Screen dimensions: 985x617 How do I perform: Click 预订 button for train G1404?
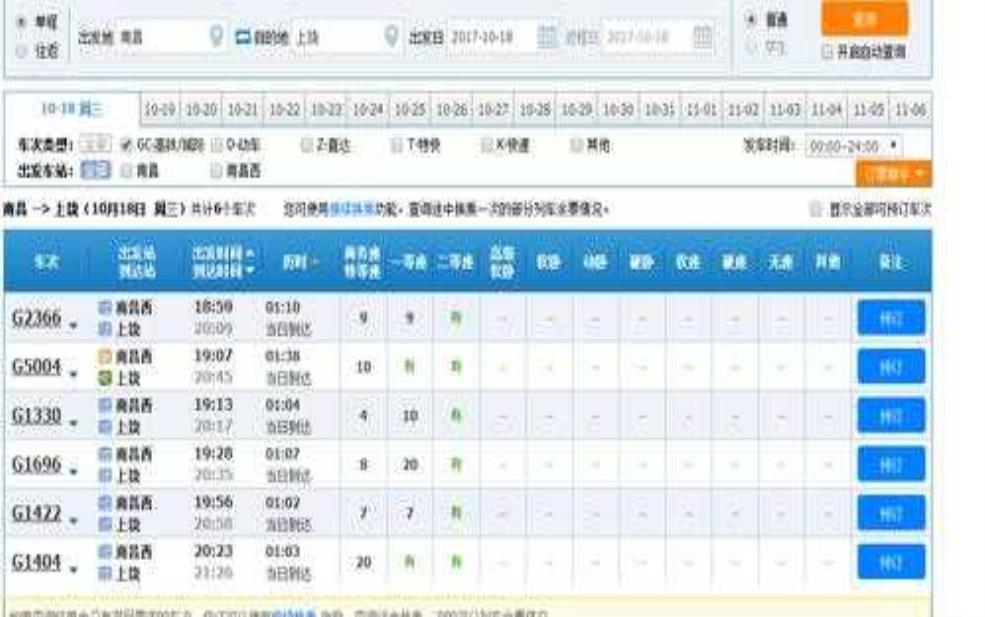(x=890, y=561)
